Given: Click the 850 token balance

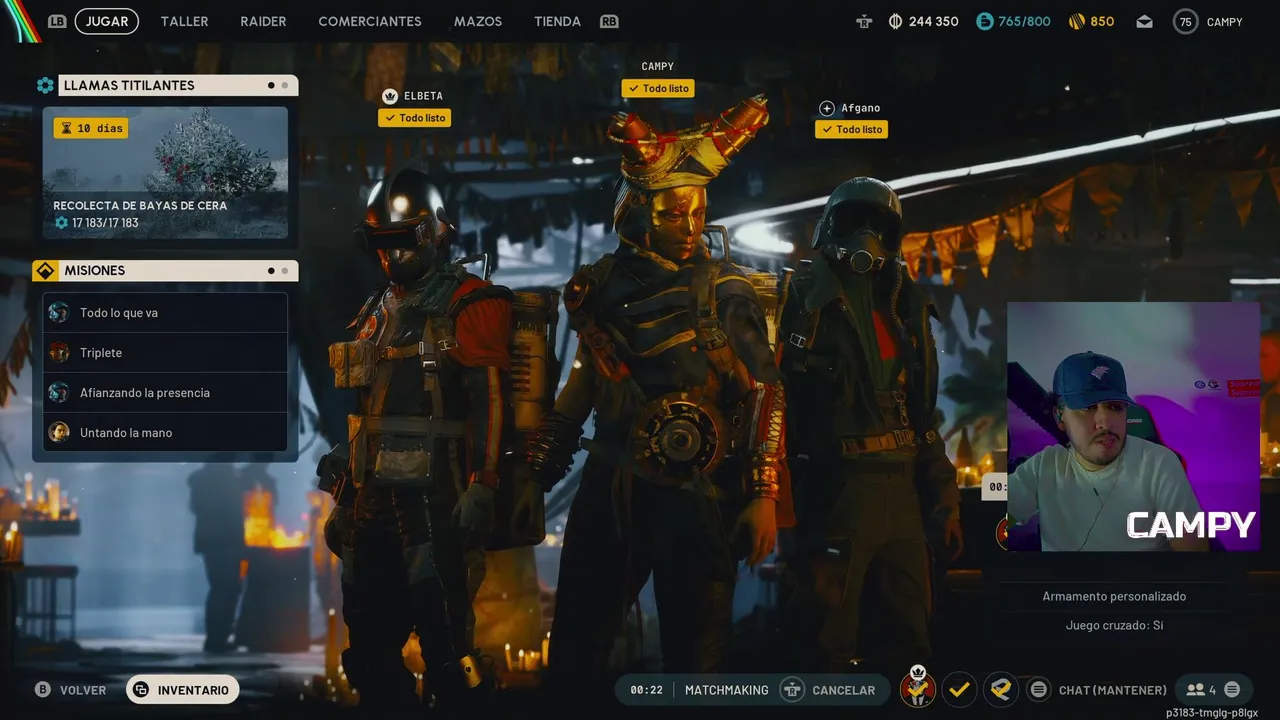Looking at the screenshot, I should coord(1102,21).
